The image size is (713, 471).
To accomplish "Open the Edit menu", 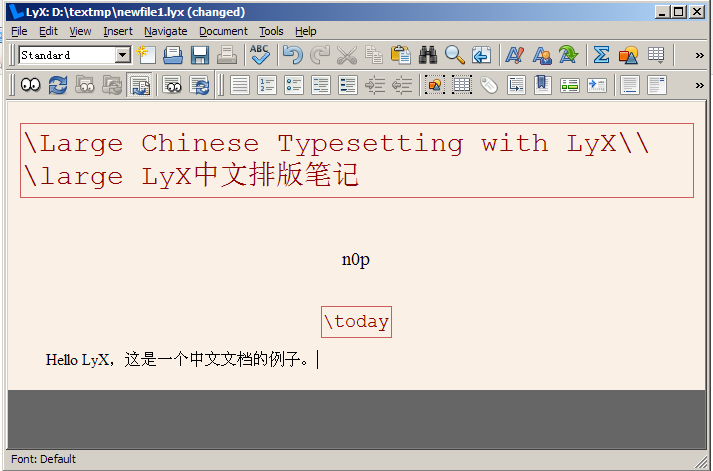I will point(48,31).
